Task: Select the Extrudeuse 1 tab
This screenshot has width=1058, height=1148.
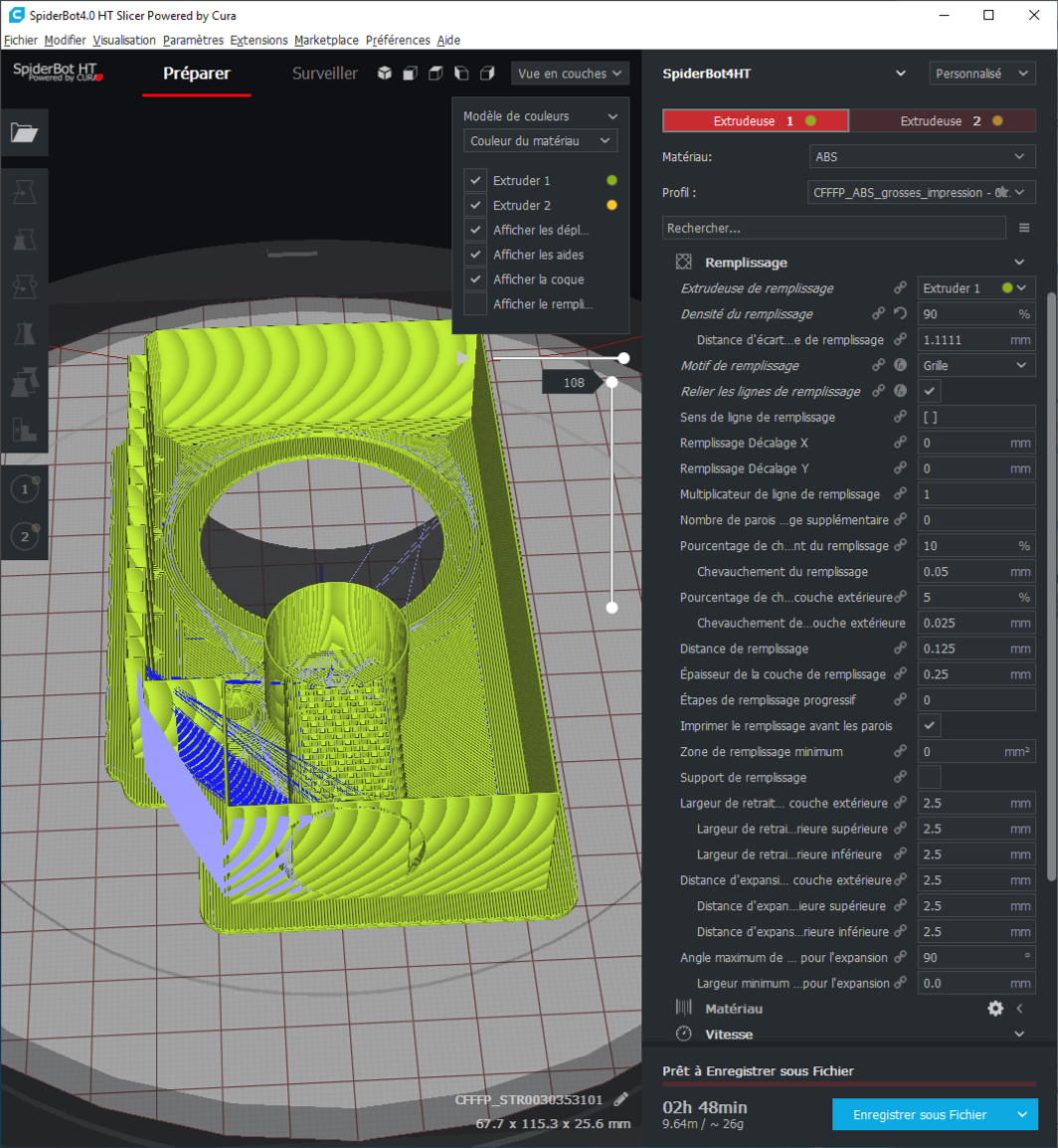Action: (755, 120)
